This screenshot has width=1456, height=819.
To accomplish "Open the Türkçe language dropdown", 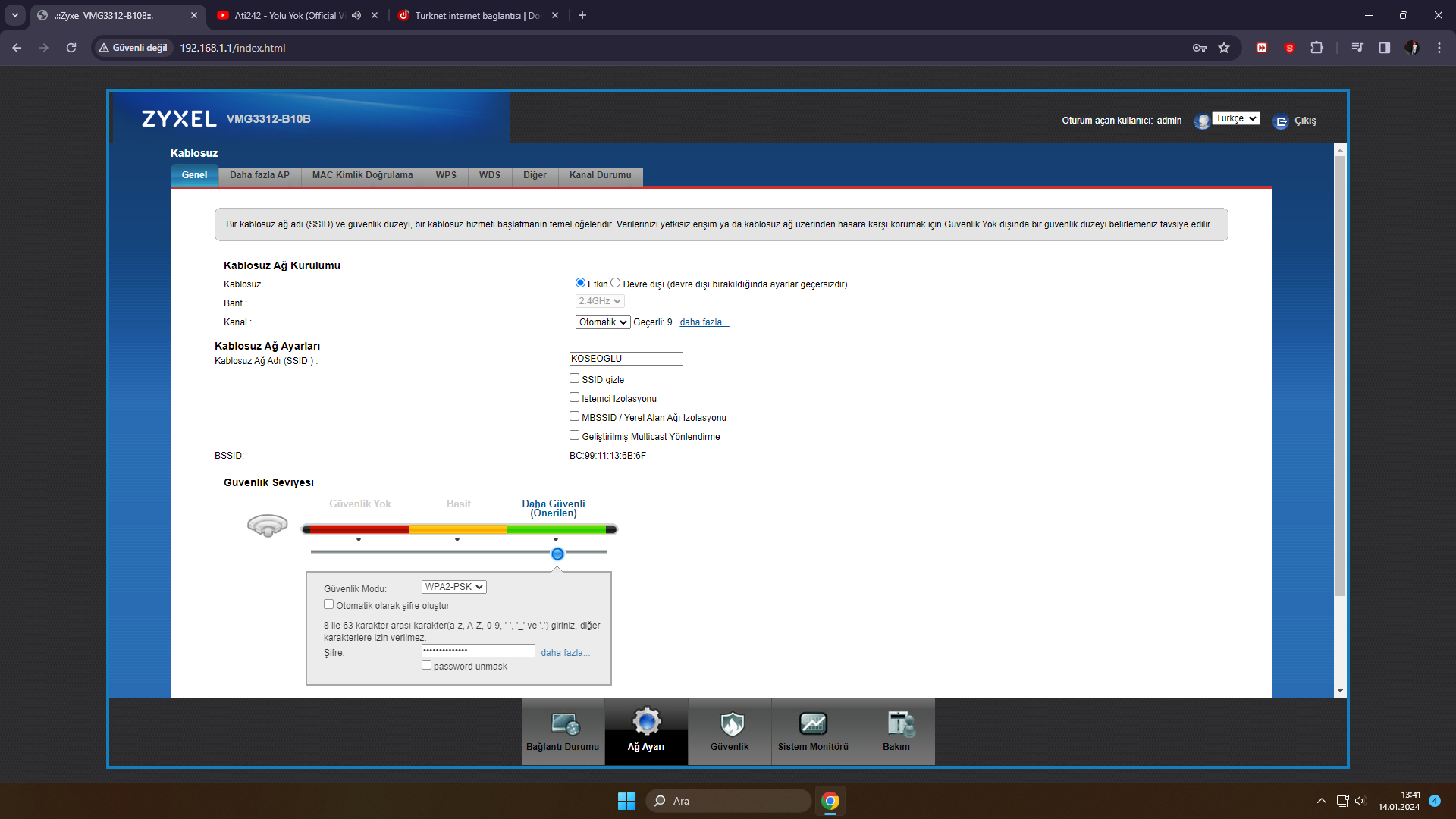I will [x=1235, y=118].
